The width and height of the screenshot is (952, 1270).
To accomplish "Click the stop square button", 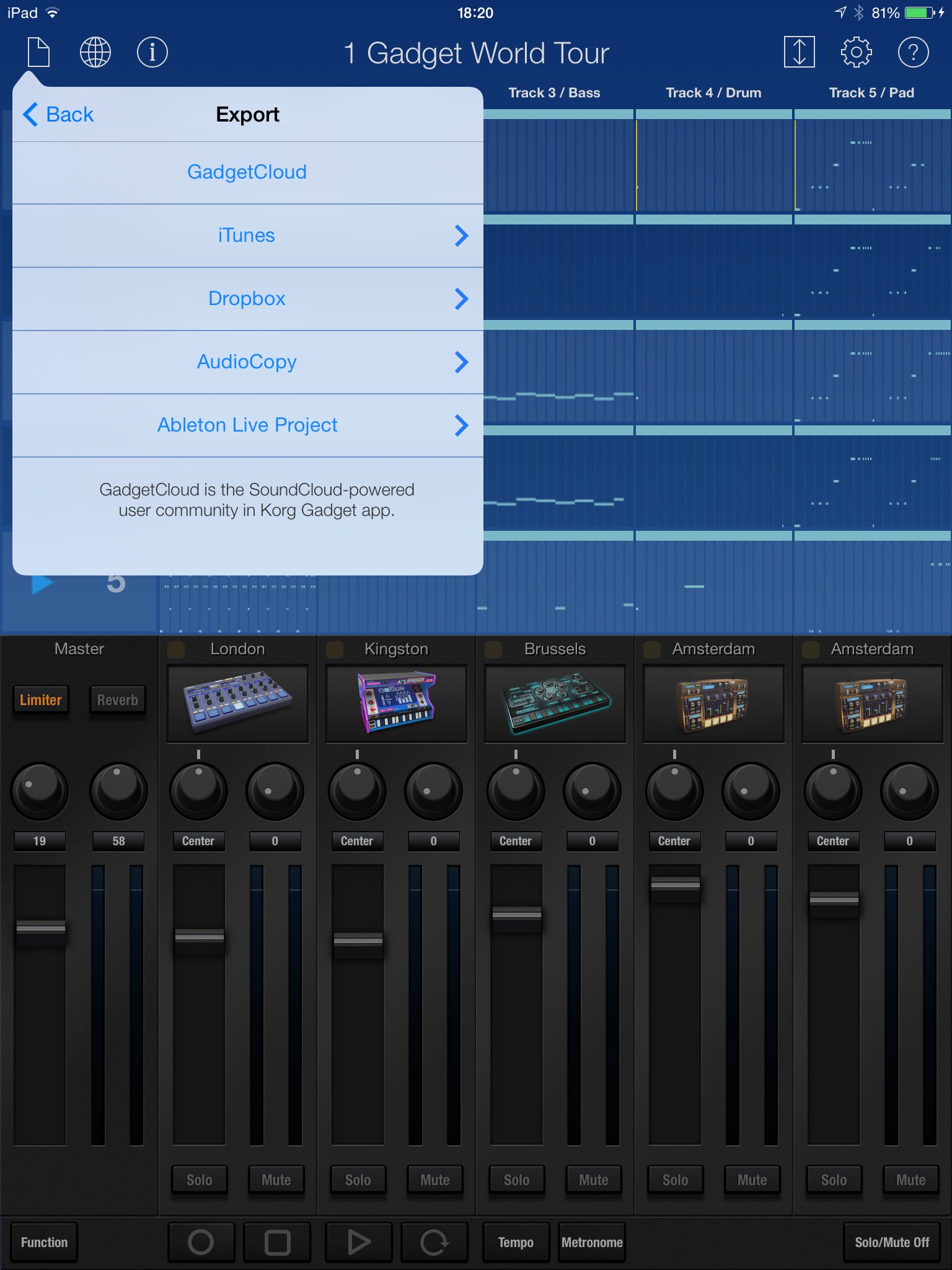I will point(277,1242).
